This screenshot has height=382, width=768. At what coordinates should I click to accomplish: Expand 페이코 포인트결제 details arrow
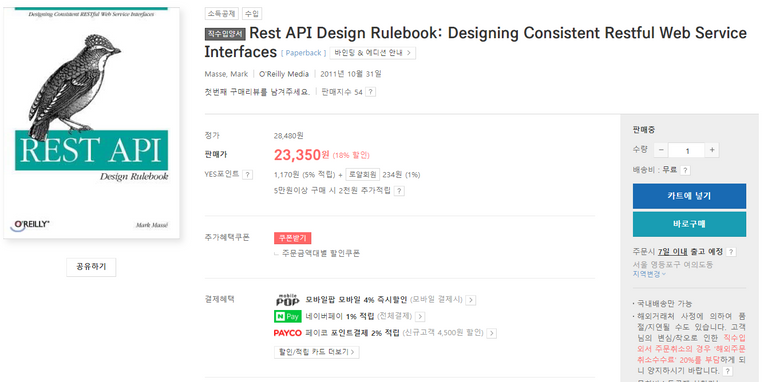point(491,334)
